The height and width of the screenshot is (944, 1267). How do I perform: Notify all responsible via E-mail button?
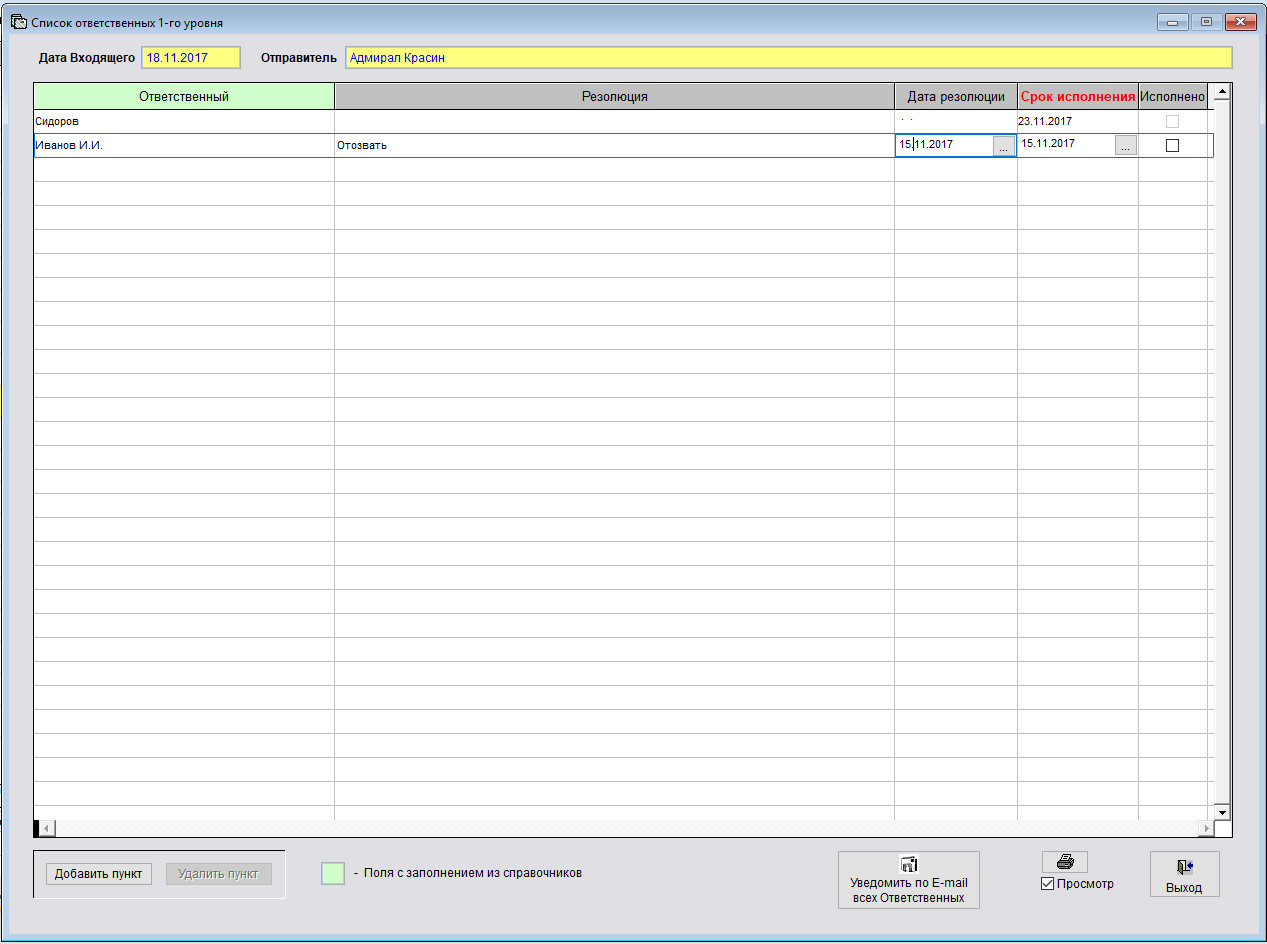(x=909, y=880)
